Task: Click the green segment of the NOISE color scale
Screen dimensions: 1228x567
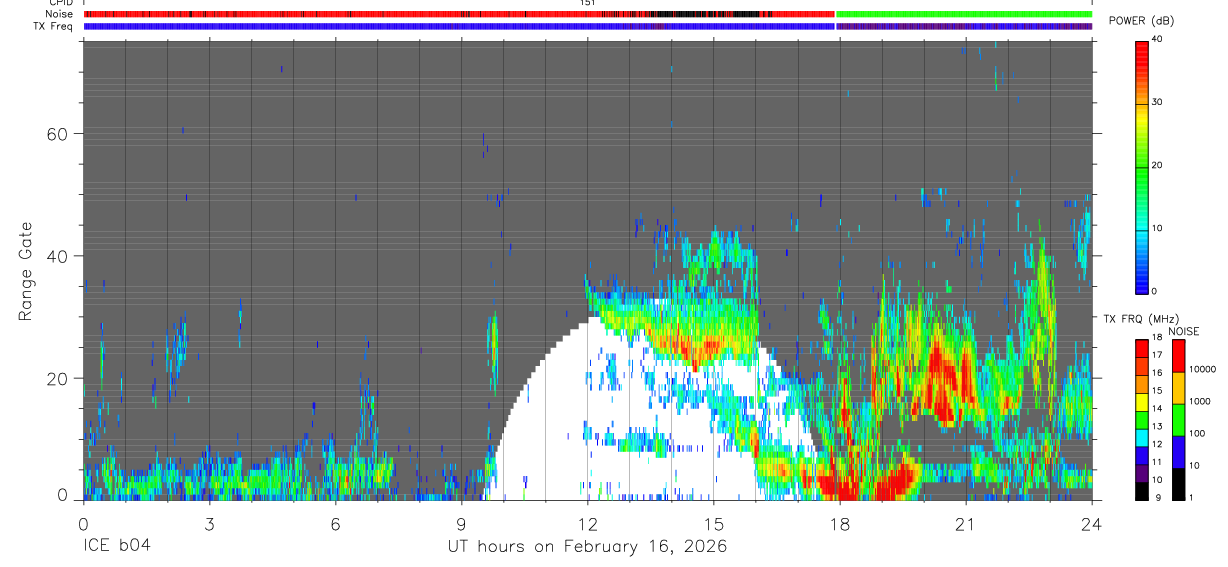Action: [x=1178, y=420]
